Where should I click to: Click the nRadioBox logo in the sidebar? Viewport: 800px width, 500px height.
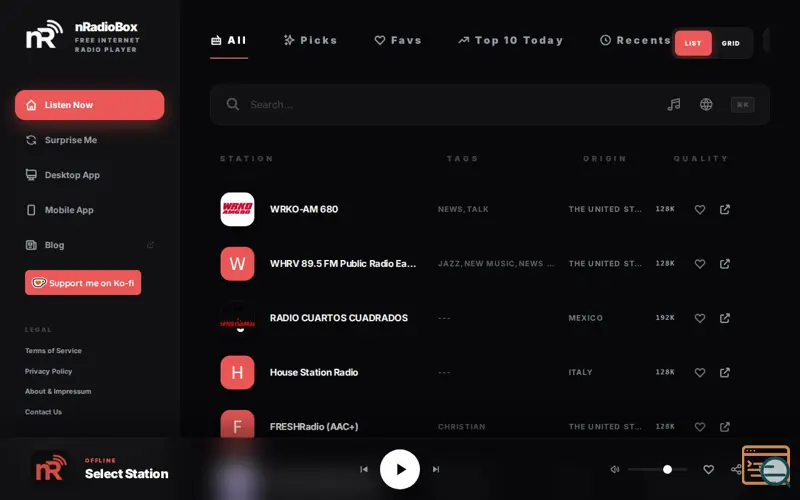(x=44, y=35)
